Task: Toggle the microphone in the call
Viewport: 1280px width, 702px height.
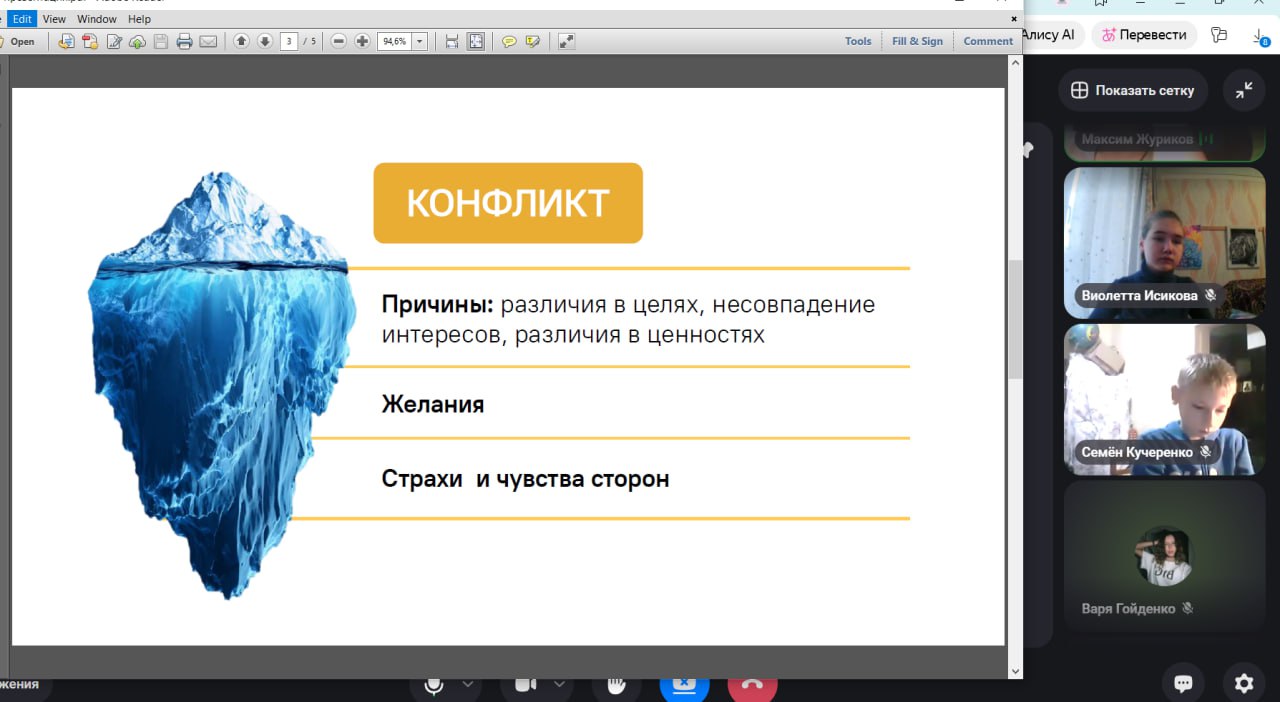Action: [x=434, y=685]
